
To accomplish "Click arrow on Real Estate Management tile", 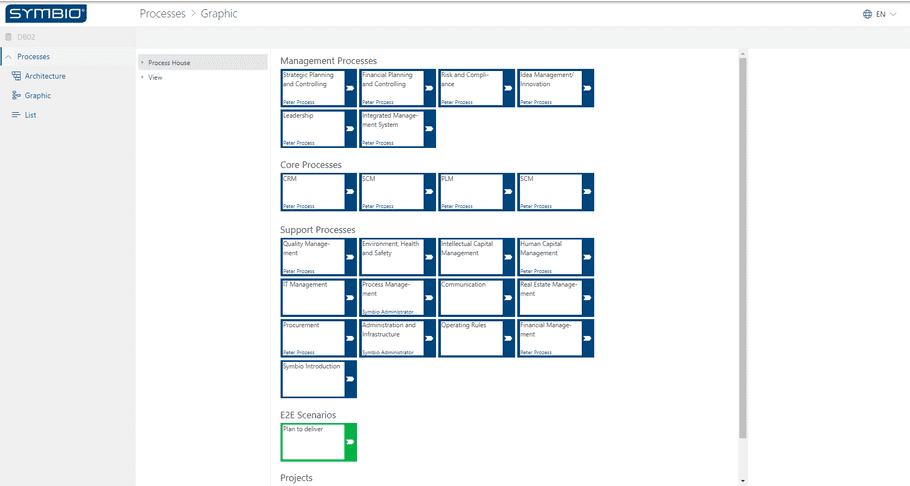I will coord(587,298).
